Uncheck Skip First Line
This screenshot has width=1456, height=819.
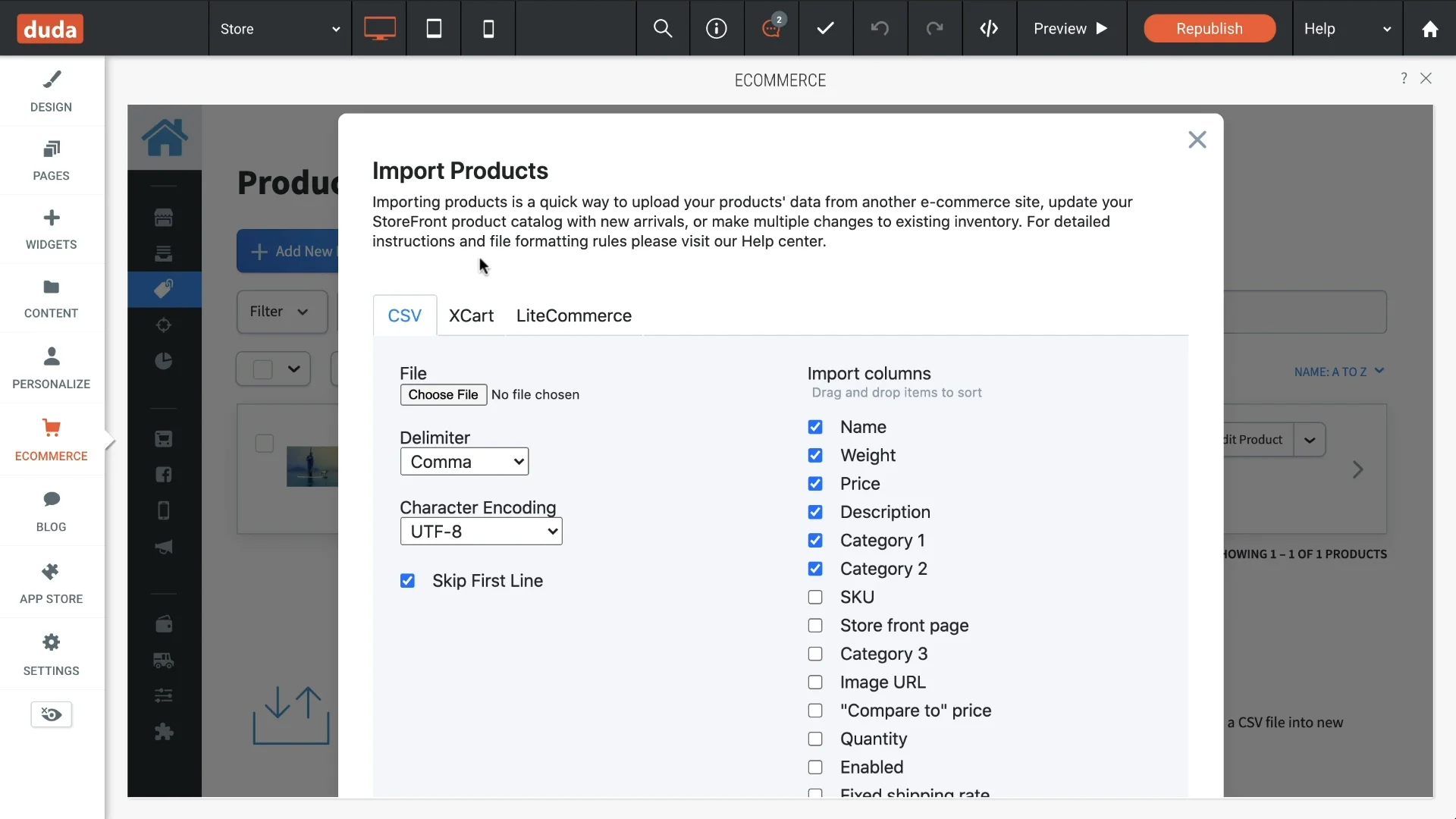coord(407,581)
